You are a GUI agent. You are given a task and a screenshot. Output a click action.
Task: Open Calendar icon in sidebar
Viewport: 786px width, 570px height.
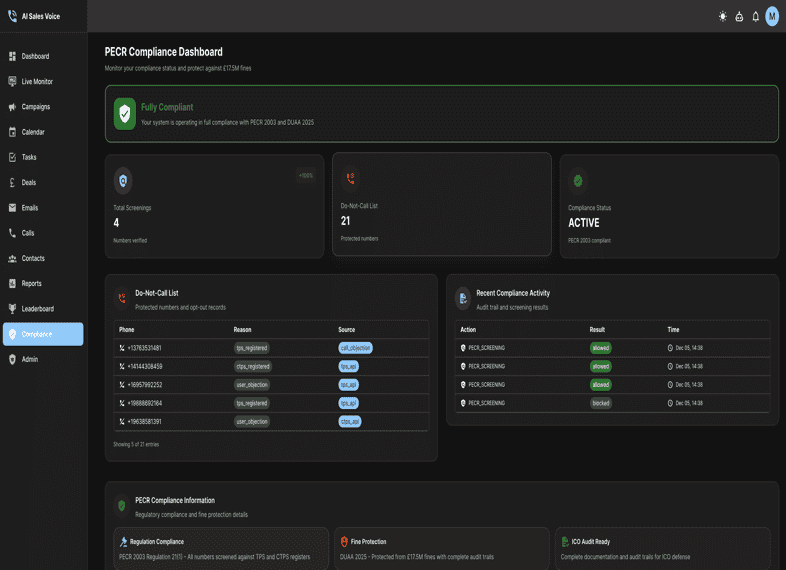coord(13,132)
